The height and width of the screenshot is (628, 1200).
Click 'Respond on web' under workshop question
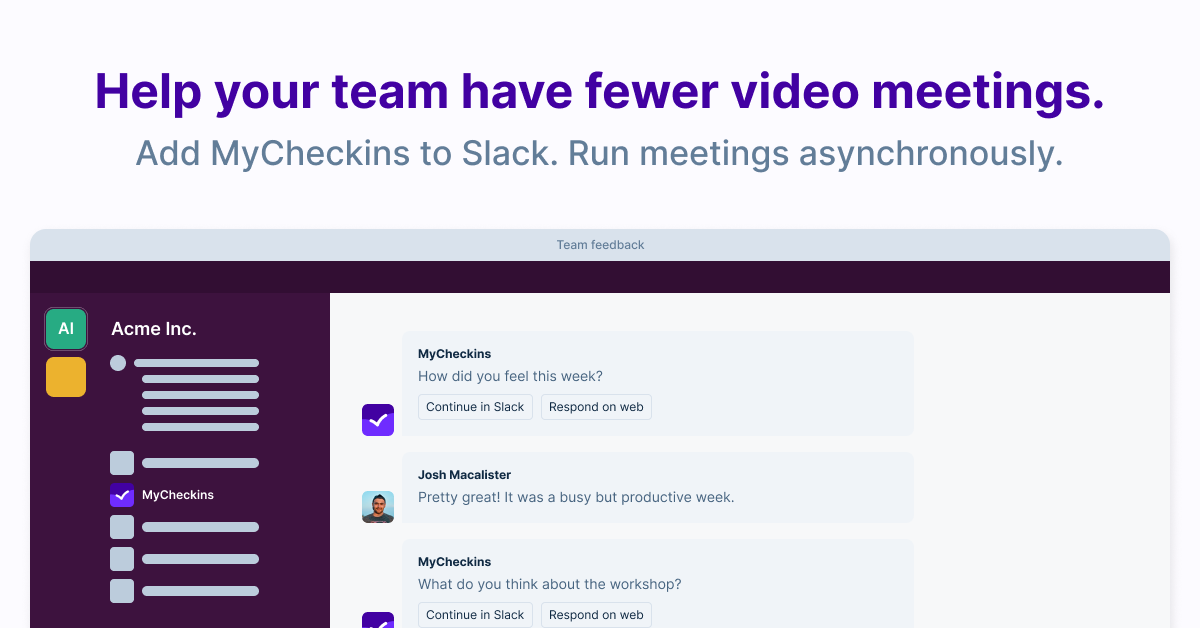[x=596, y=615]
